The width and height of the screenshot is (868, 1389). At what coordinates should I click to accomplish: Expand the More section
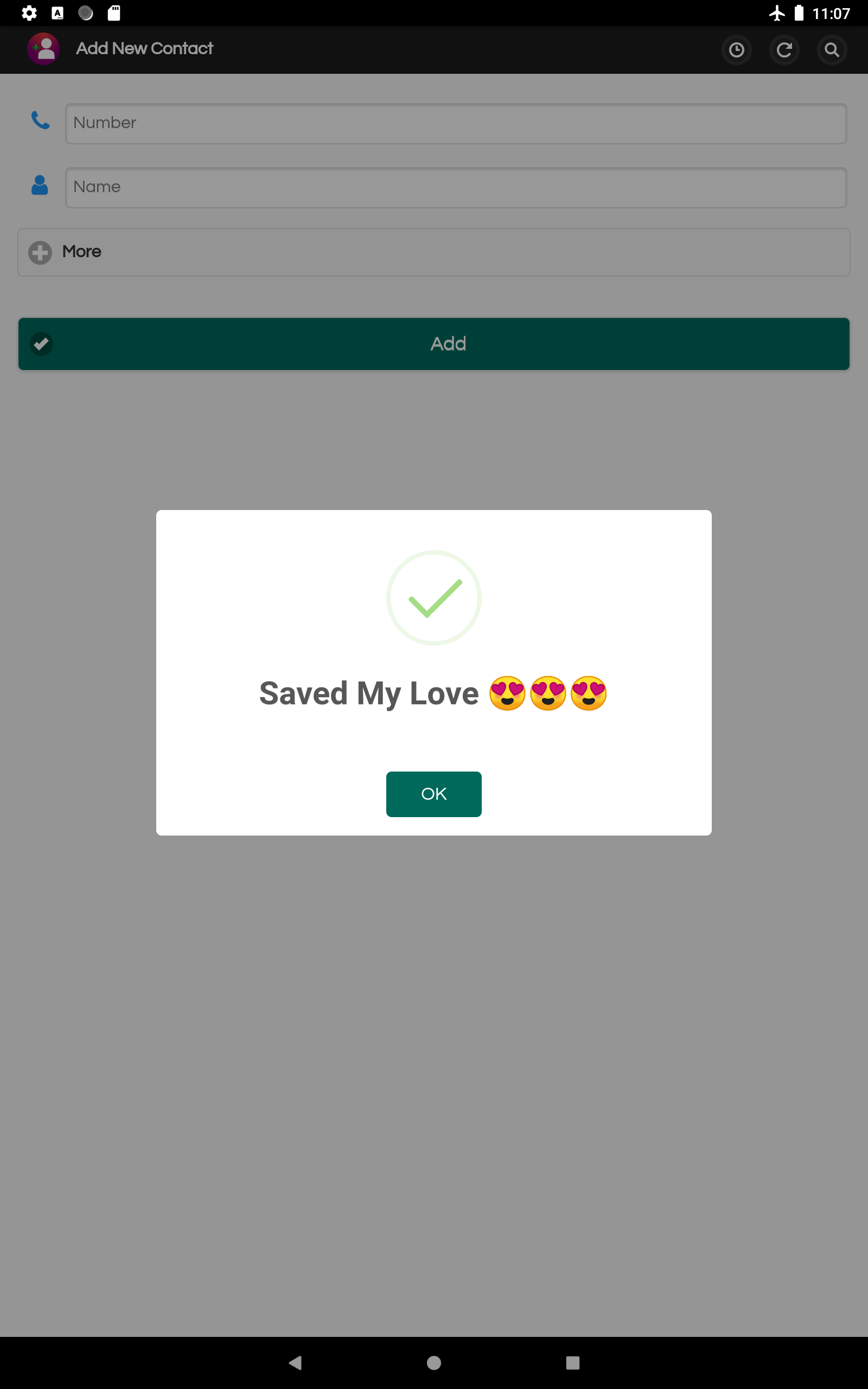[433, 252]
